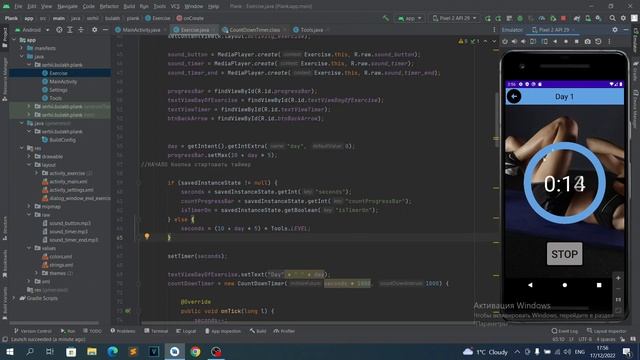640x360 pixels.
Task: Collapse the layout folder
Action: [29, 165]
